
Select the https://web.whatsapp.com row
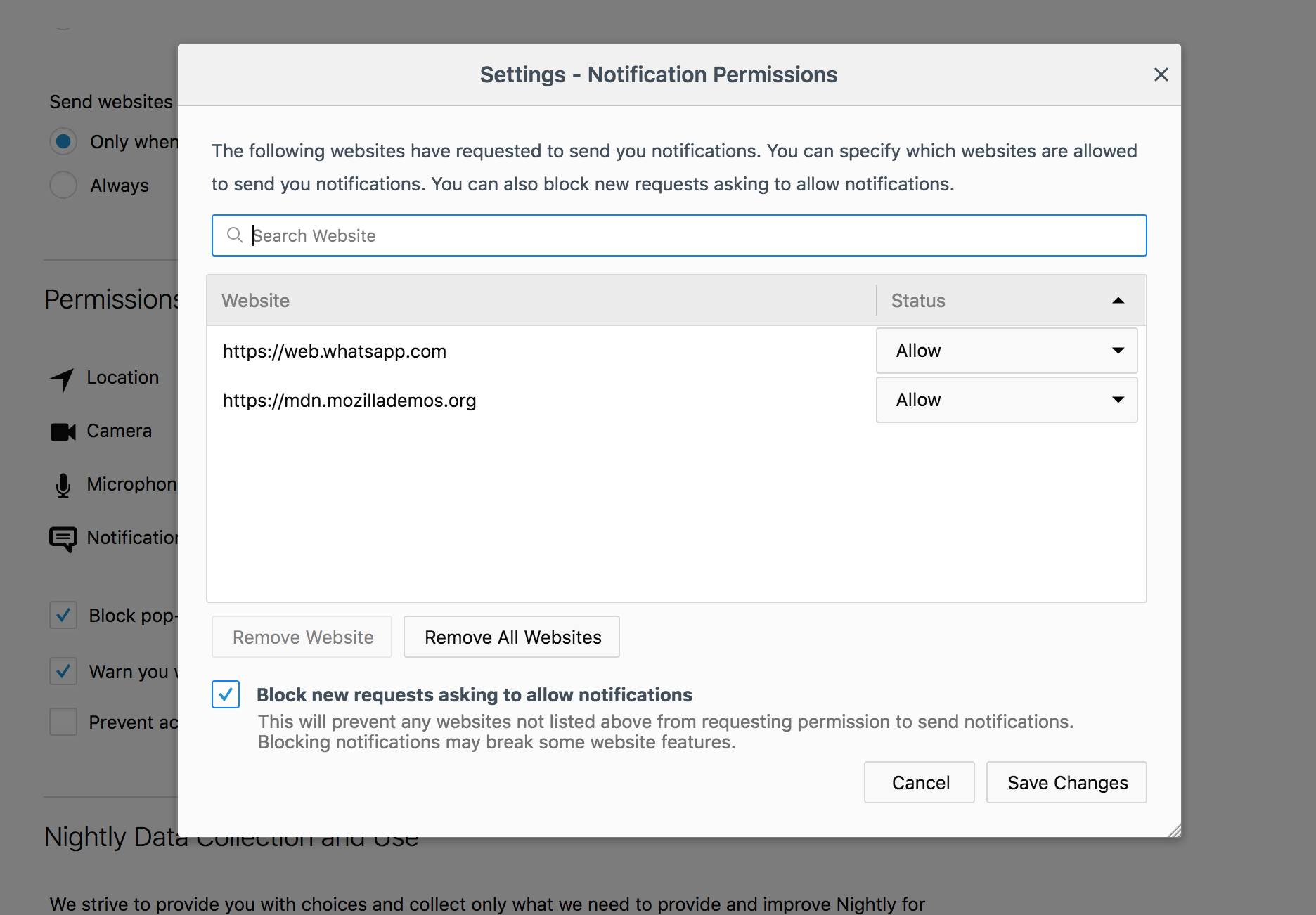click(x=541, y=351)
